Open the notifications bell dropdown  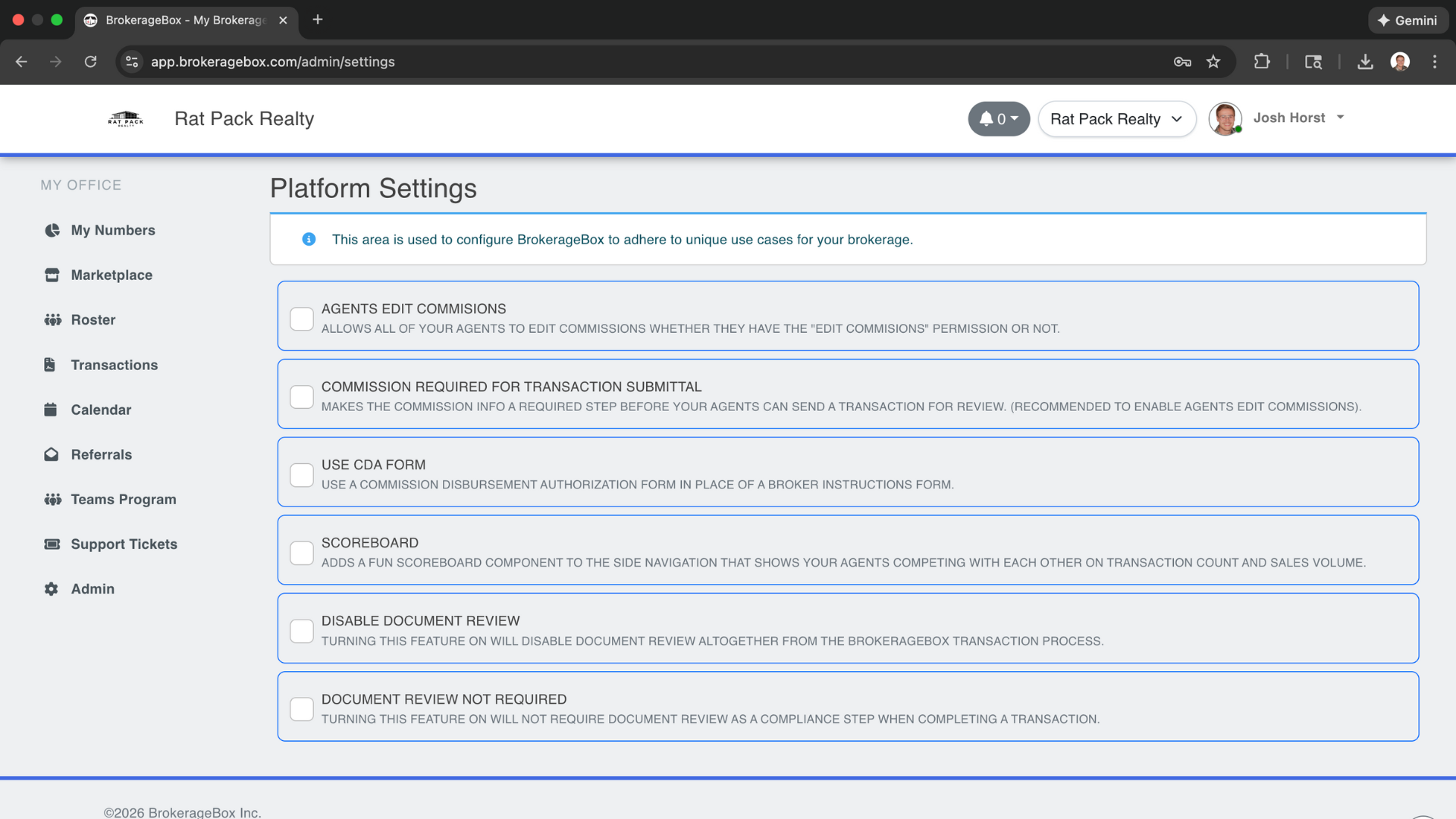[x=999, y=119]
